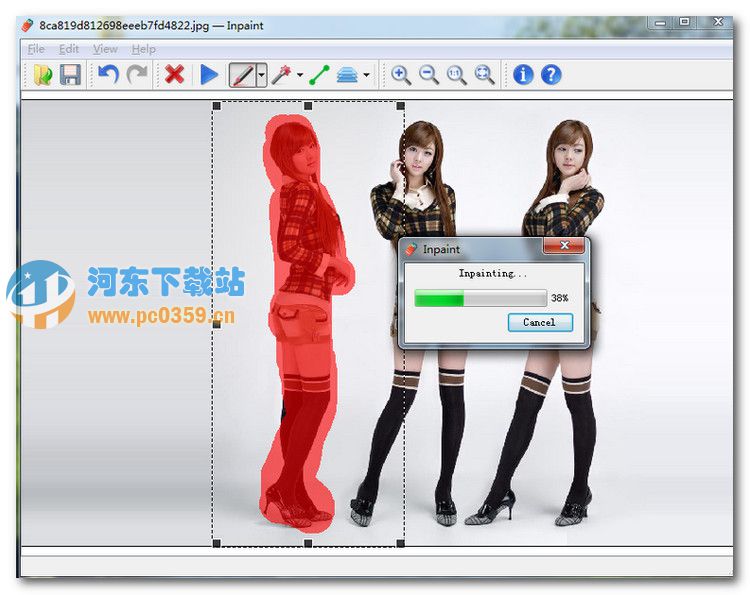Click top-left selection handle

point(216,106)
